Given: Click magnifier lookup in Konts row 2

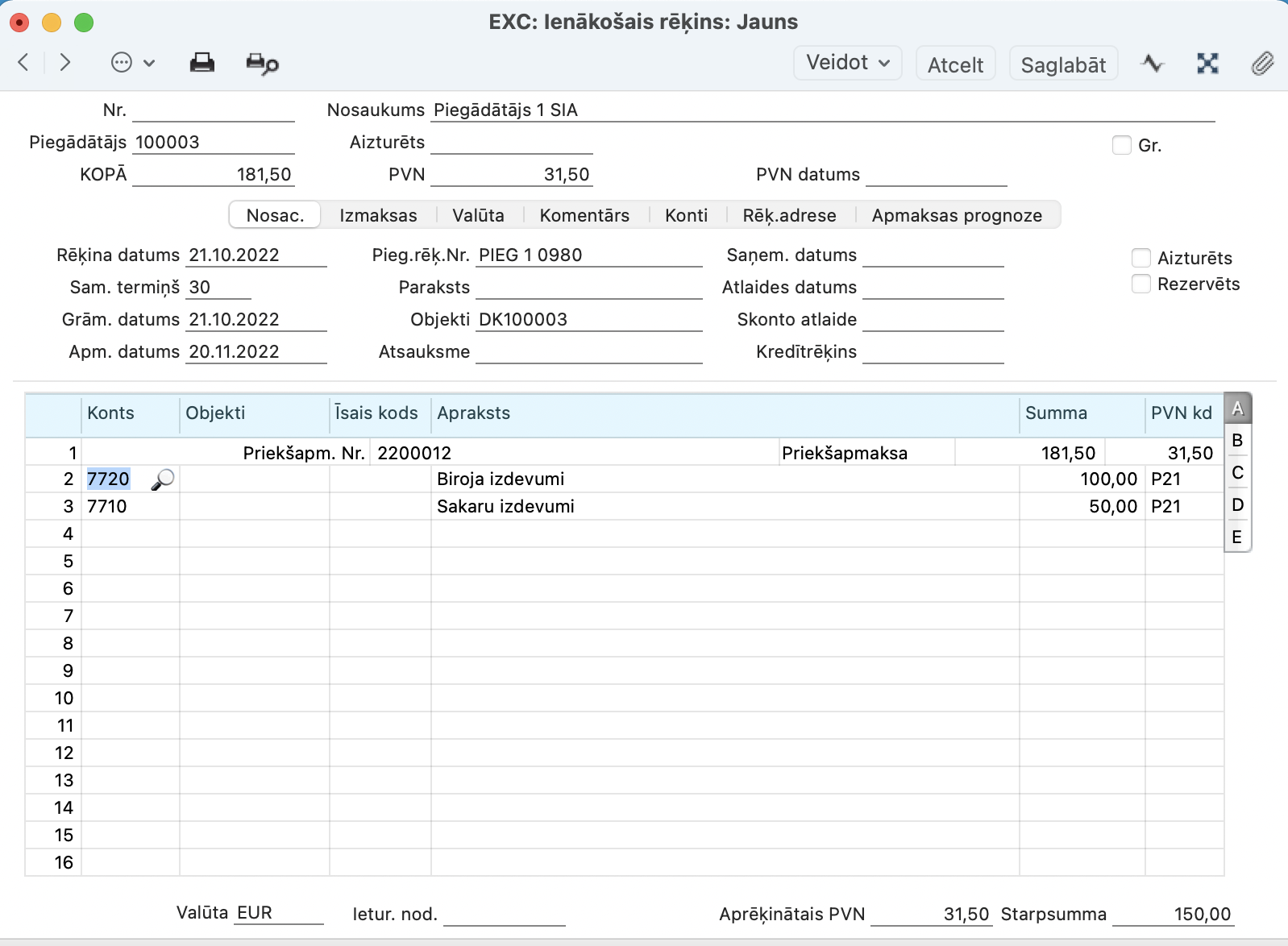Looking at the screenshot, I should coord(163,479).
